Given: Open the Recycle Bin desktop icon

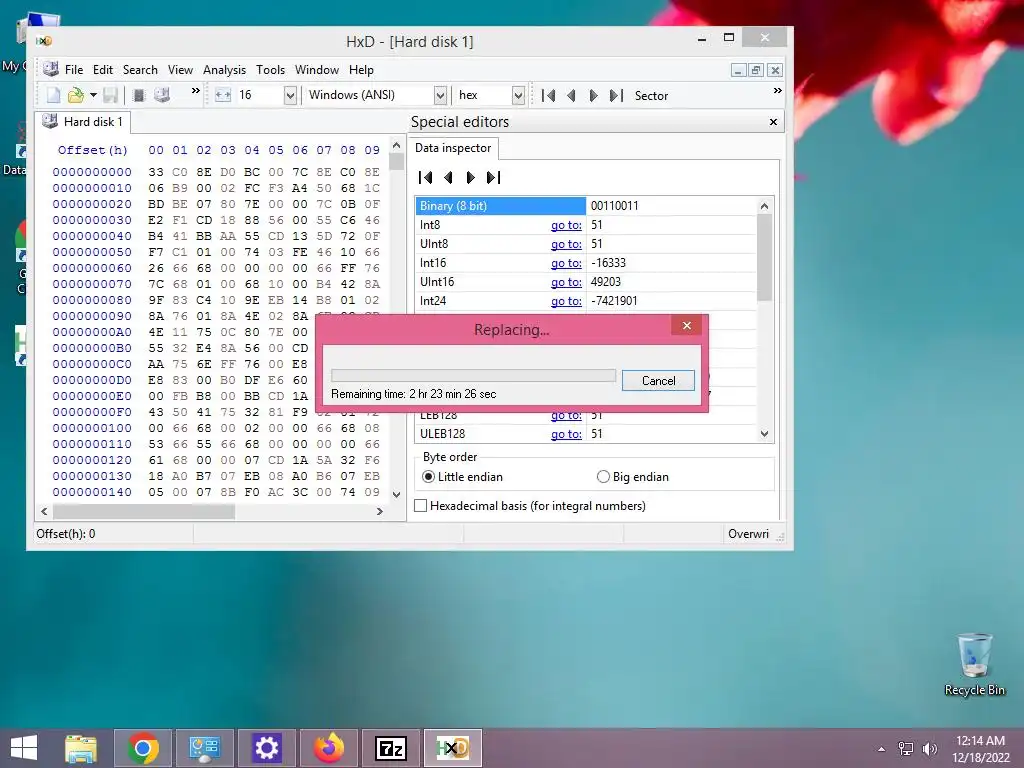Looking at the screenshot, I should click(974, 664).
